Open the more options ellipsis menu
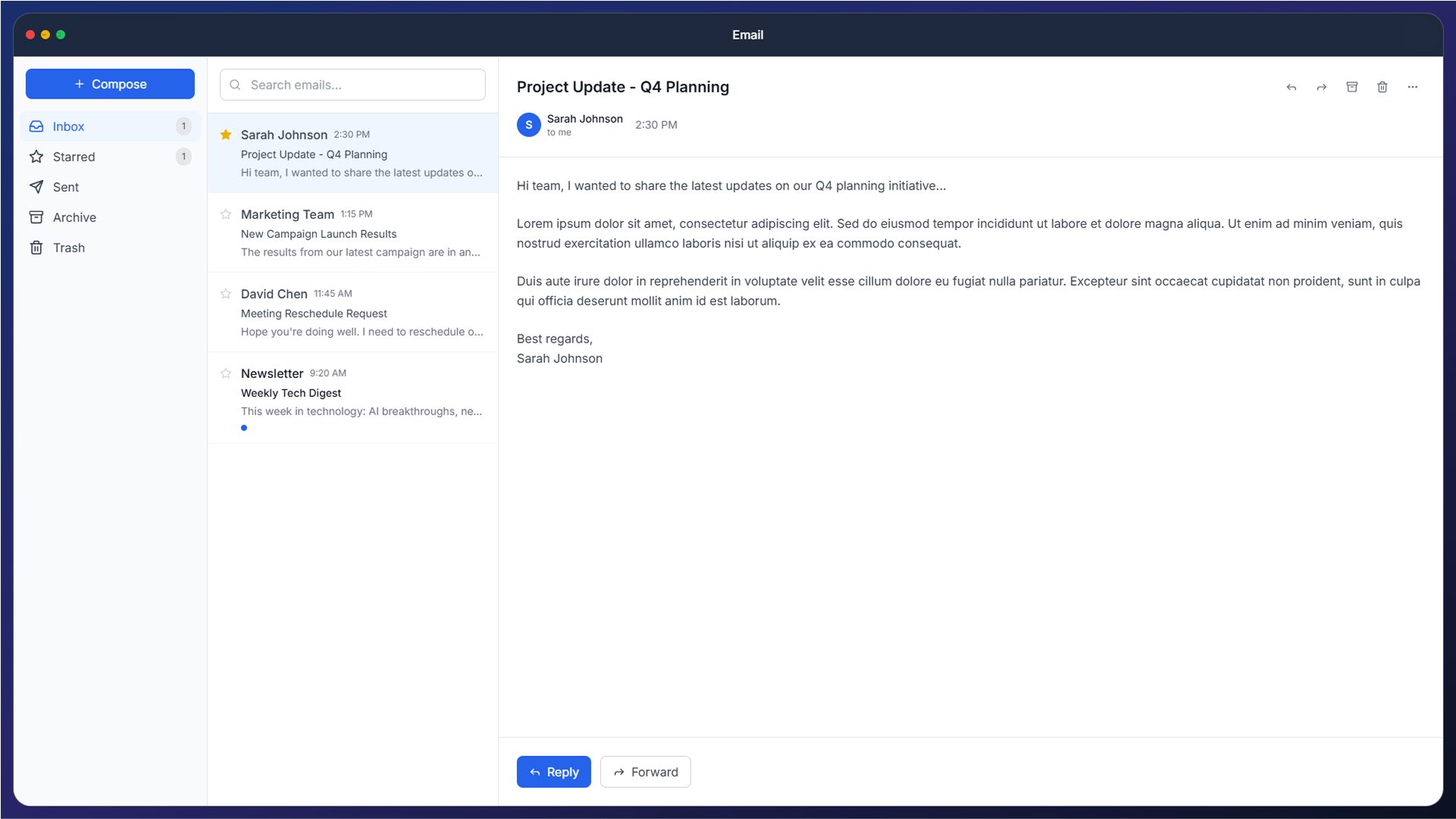 click(1412, 87)
